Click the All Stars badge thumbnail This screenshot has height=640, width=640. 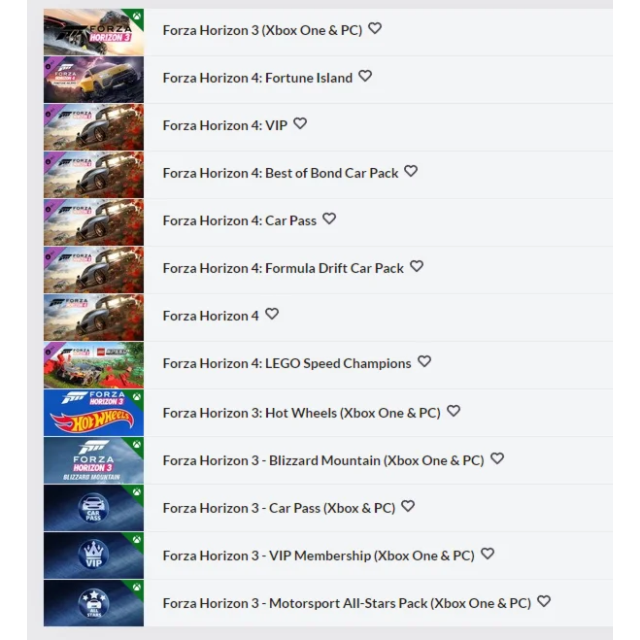tap(93, 603)
